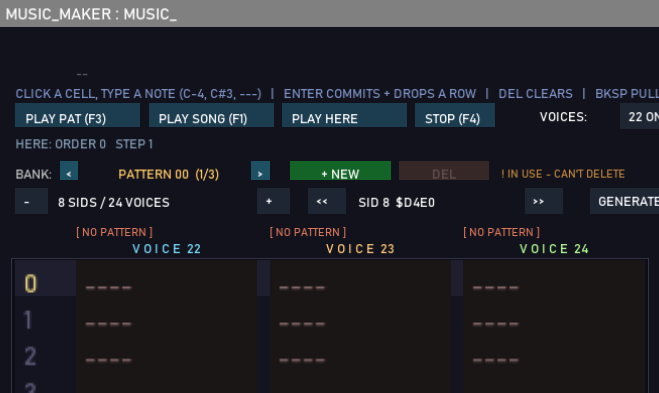
Task: Play the whole song with PLAY SONG (F1)
Action: tap(211, 116)
